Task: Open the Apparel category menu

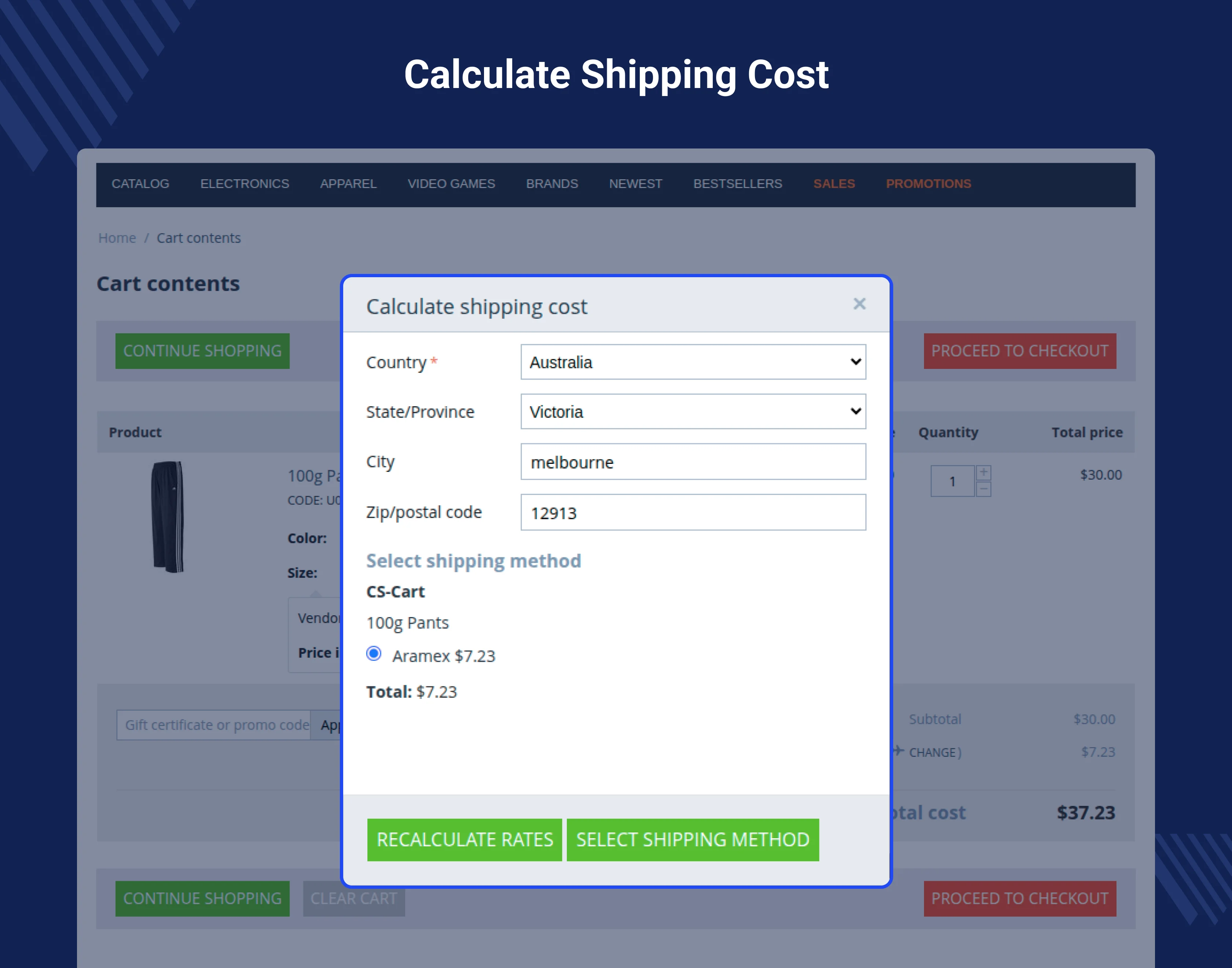Action: click(348, 184)
